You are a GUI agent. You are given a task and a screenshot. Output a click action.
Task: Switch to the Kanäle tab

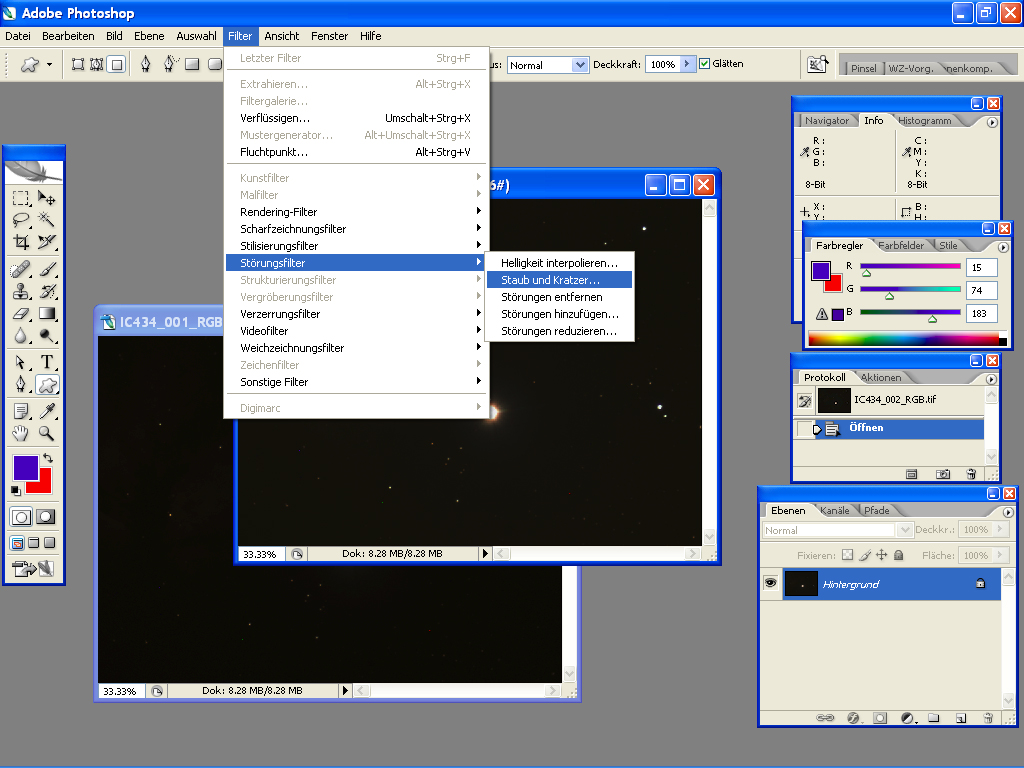click(835, 511)
